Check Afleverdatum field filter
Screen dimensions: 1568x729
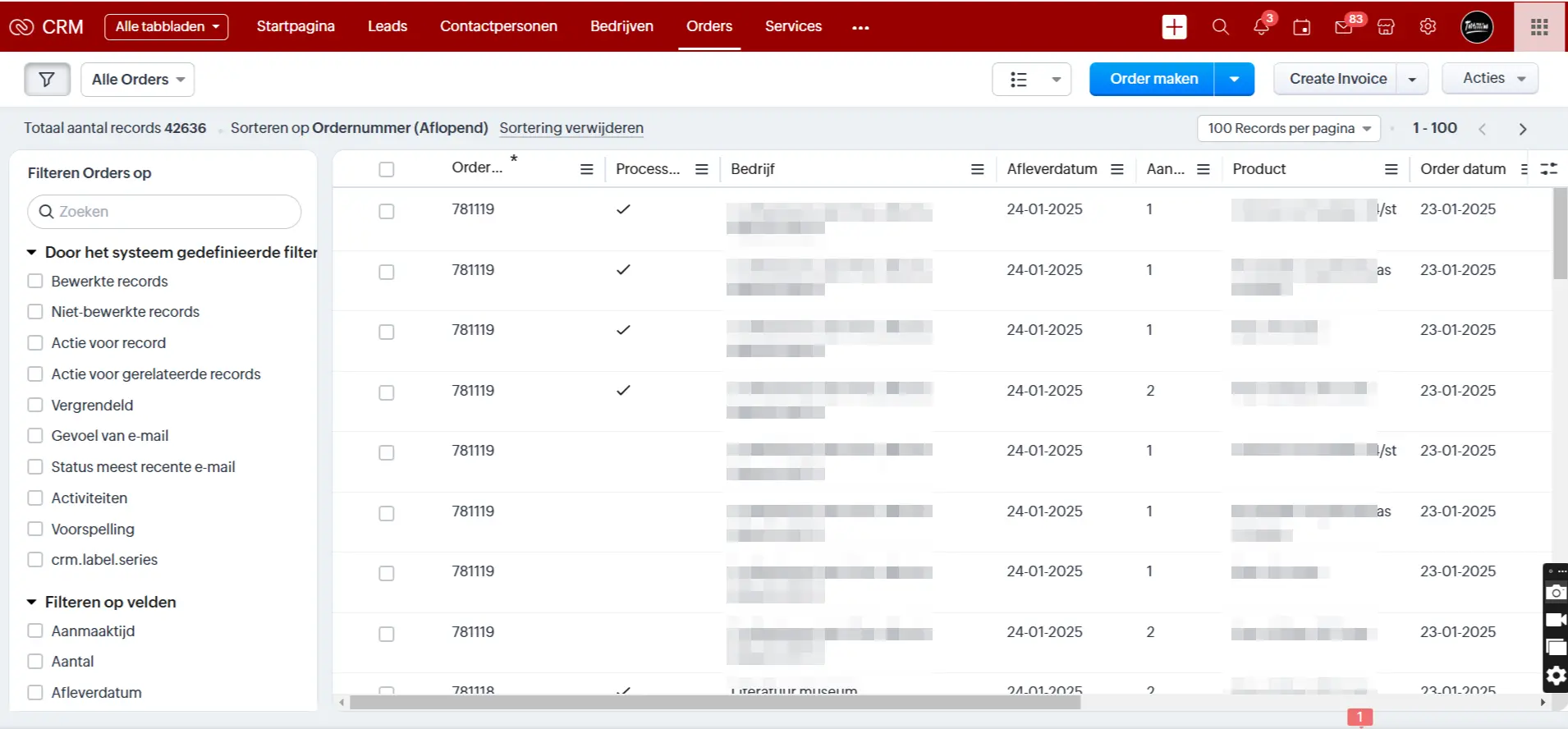[x=35, y=692]
